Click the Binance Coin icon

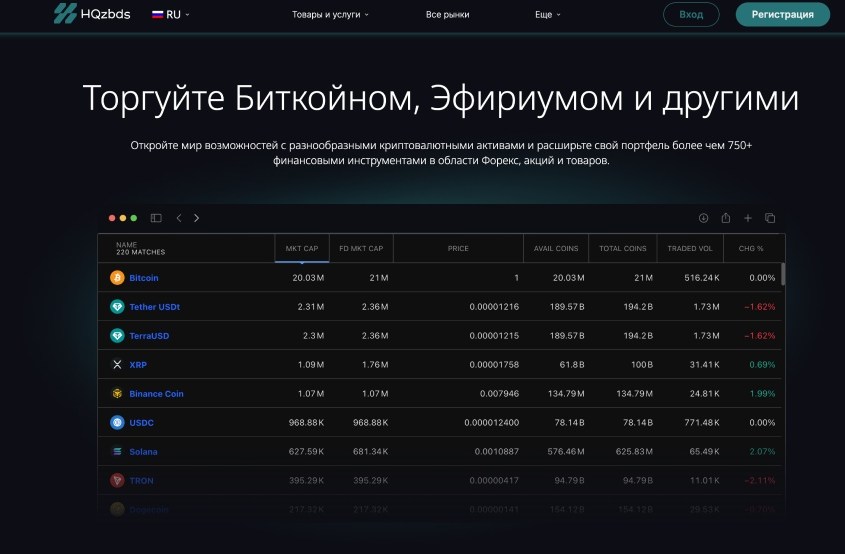click(x=117, y=394)
